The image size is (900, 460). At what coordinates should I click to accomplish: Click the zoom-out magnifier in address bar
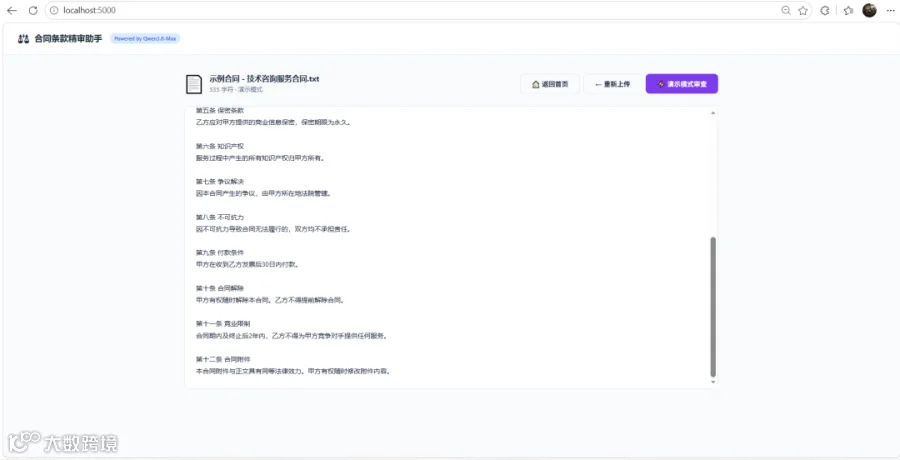[786, 10]
